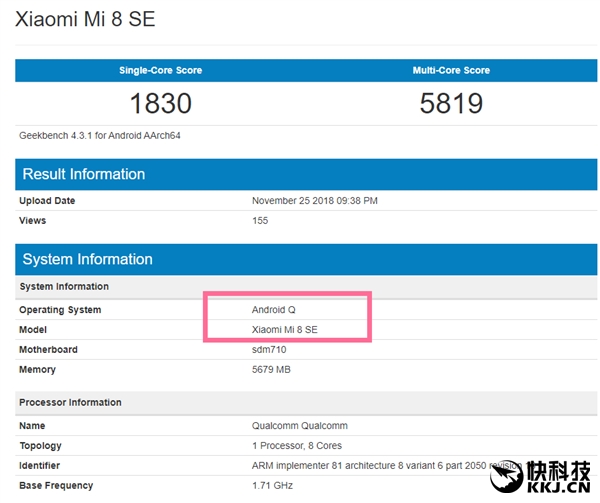Click the Base Frequency label
Screen dimensions: 600x503
pos(56,485)
